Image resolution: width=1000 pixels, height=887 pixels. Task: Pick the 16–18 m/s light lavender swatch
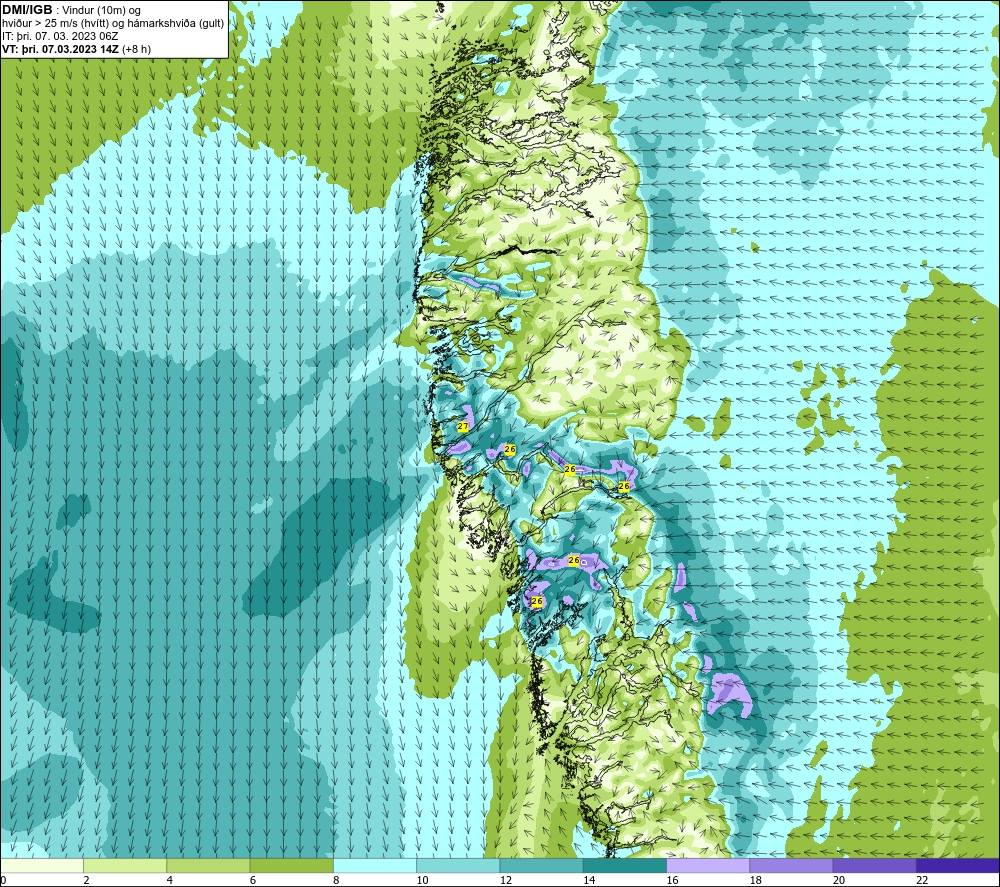tap(708, 865)
